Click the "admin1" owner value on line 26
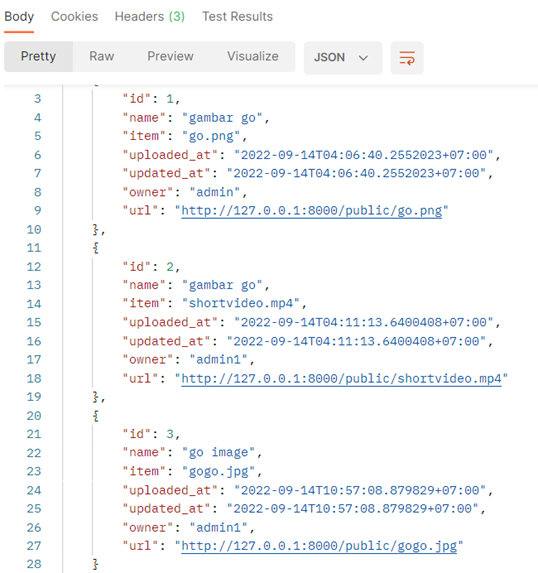This screenshot has height=573, width=538. coord(219,528)
